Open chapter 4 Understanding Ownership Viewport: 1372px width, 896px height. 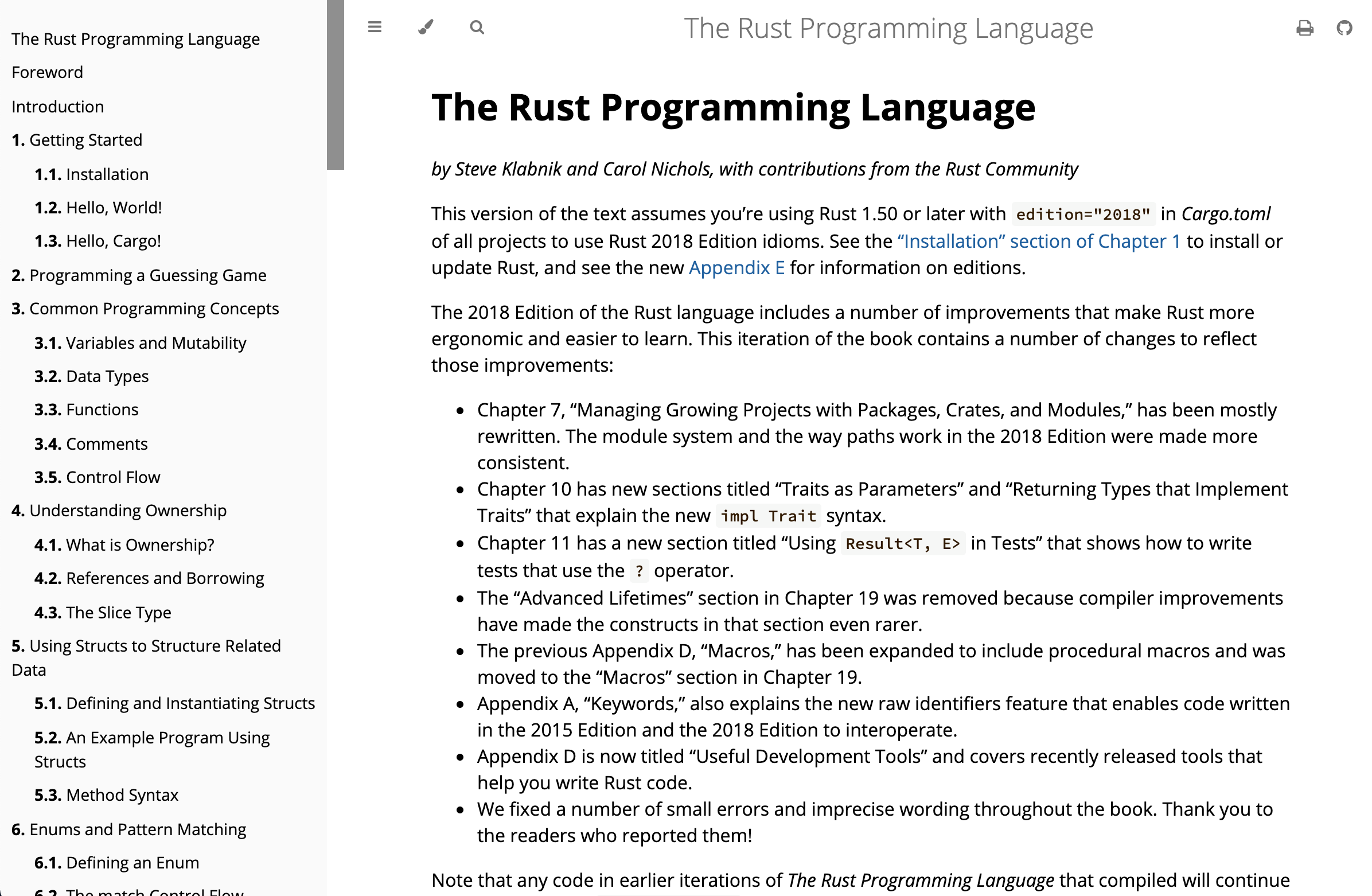[119, 511]
